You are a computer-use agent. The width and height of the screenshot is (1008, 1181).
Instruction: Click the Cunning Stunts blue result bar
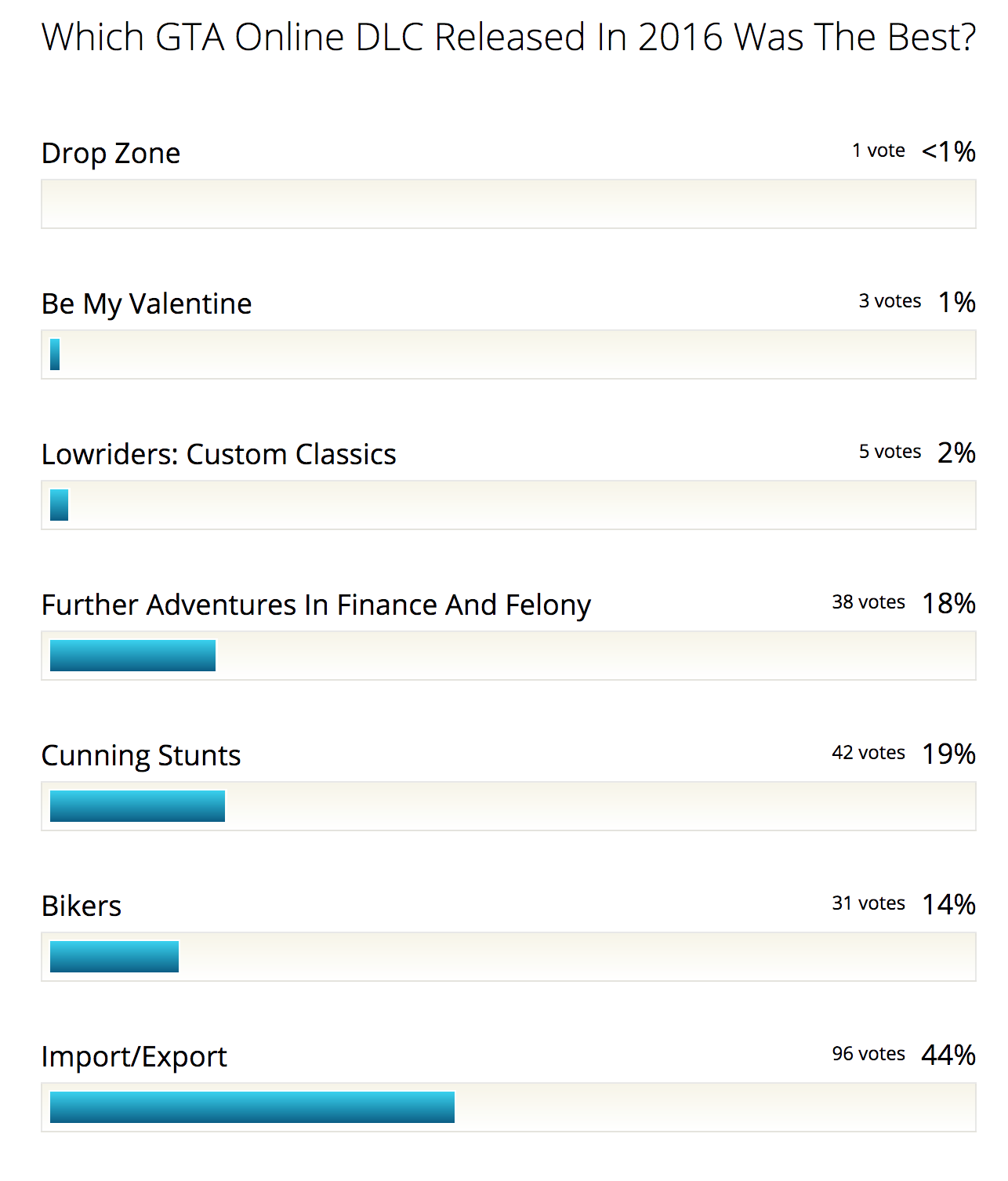pyautogui.click(x=137, y=806)
